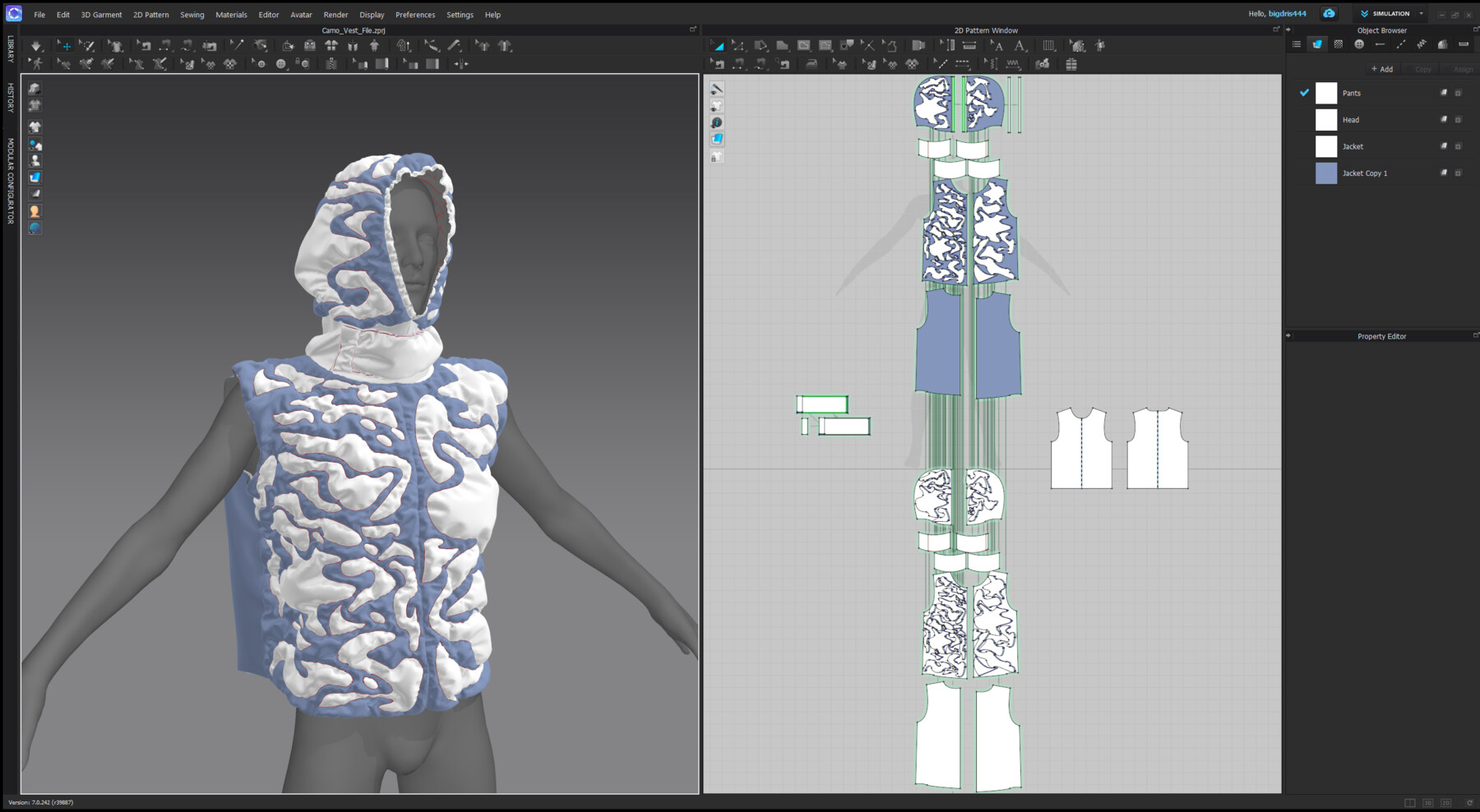The height and width of the screenshot is (812, 1480).
Task: Open the Help menu
Action: (492, 14)
